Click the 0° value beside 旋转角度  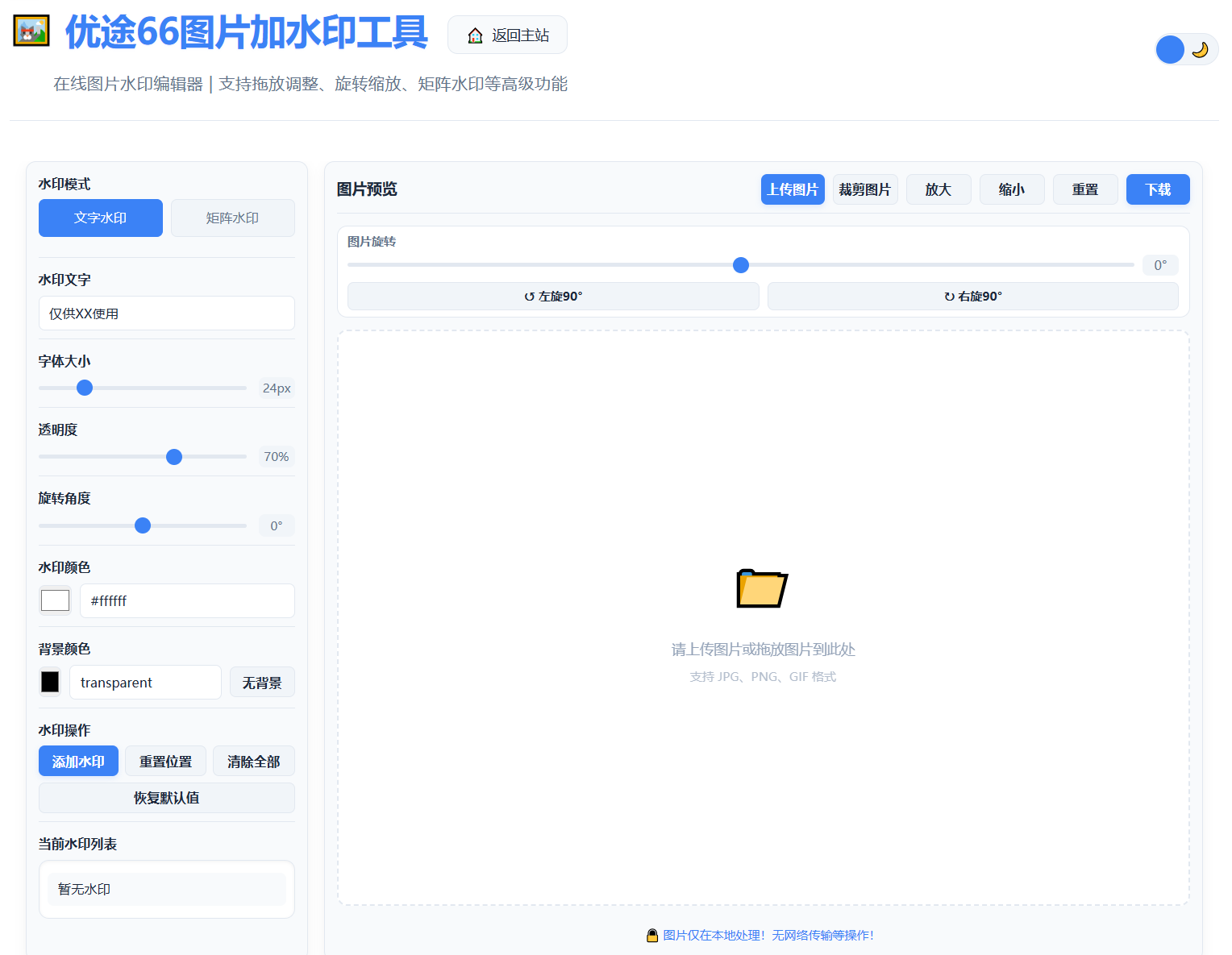tap(277, 525)
